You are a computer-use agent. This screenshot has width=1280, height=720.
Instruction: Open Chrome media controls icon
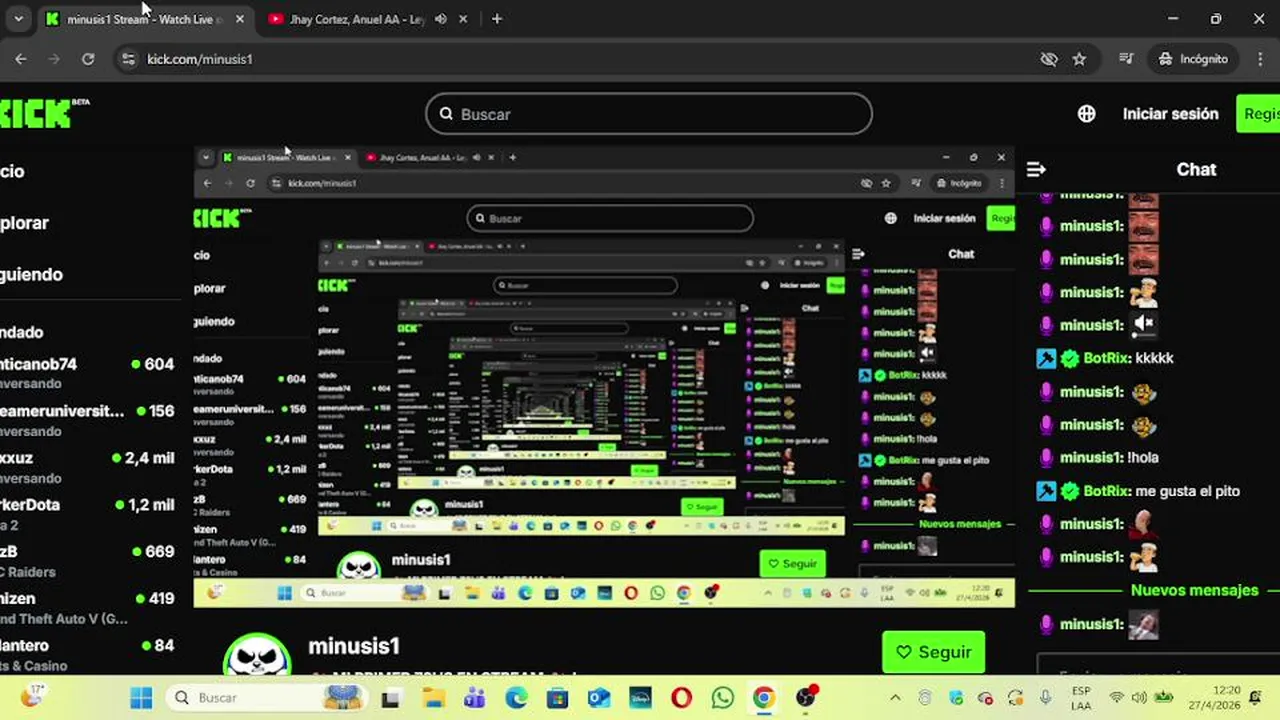click(x=1127, y=59)
